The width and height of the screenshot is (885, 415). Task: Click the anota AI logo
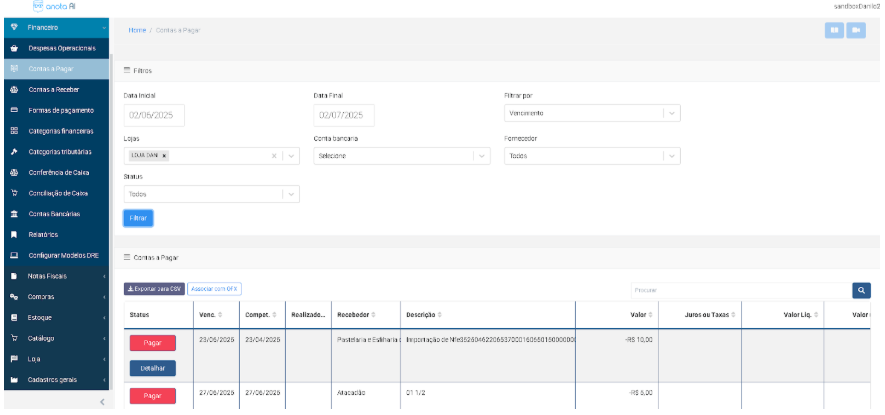(x=55, y=6)
